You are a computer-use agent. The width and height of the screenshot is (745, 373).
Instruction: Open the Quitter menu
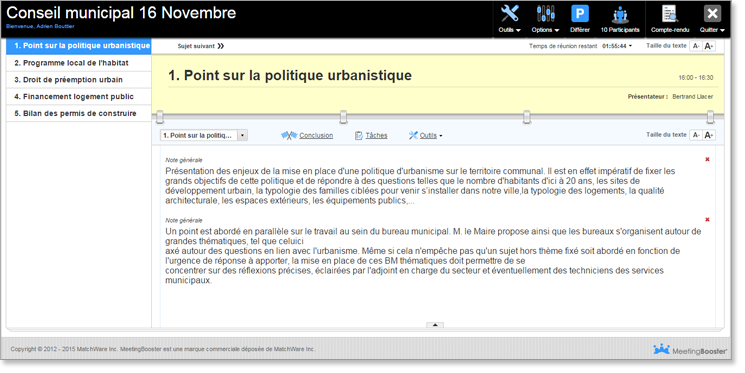tap(712, 19)
